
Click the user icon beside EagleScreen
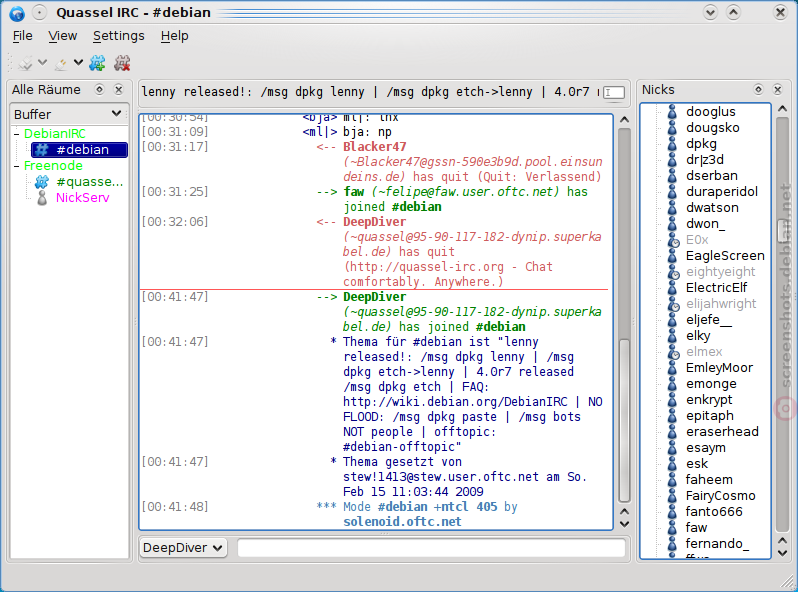tap(672, 256)
